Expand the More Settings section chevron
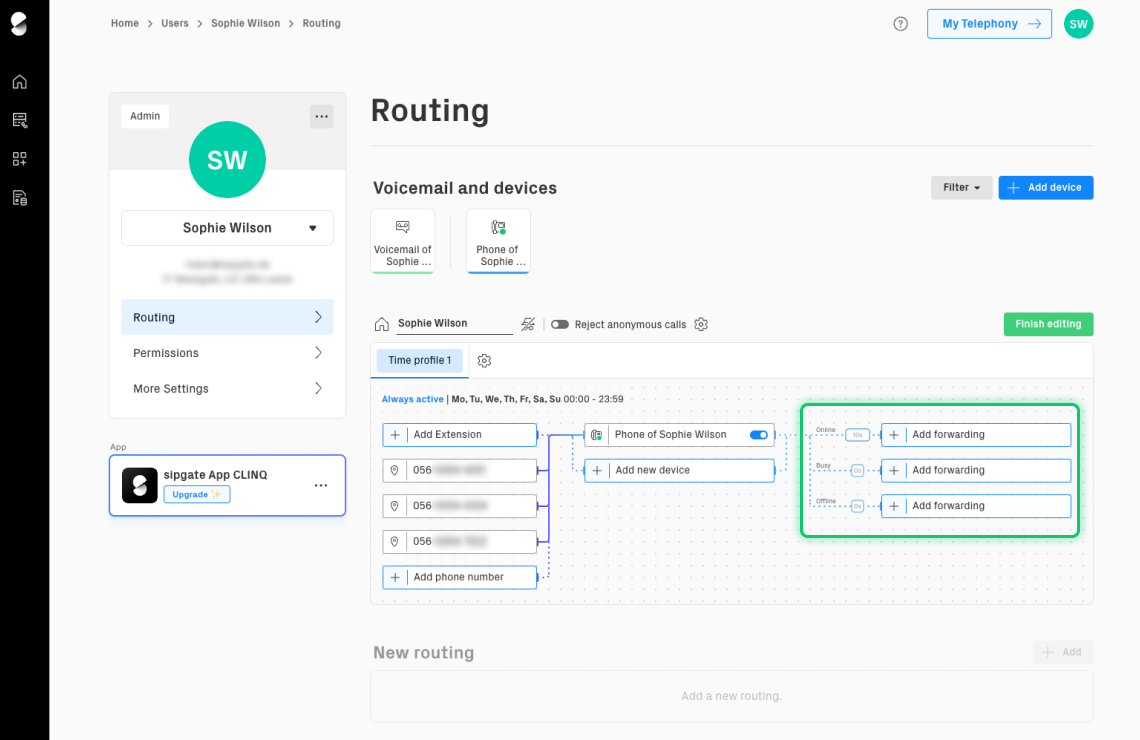Screen dimensions: 1140x740 [x=318, y=388]
